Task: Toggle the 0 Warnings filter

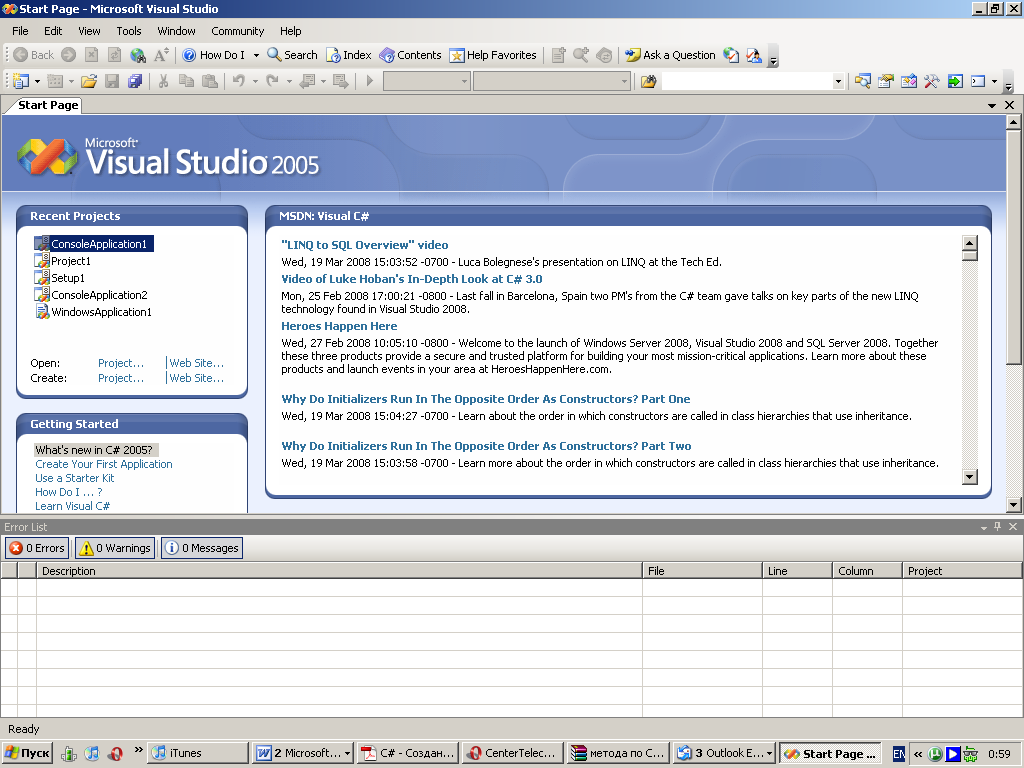Action: pyautogui.click(x=114, y=548)
